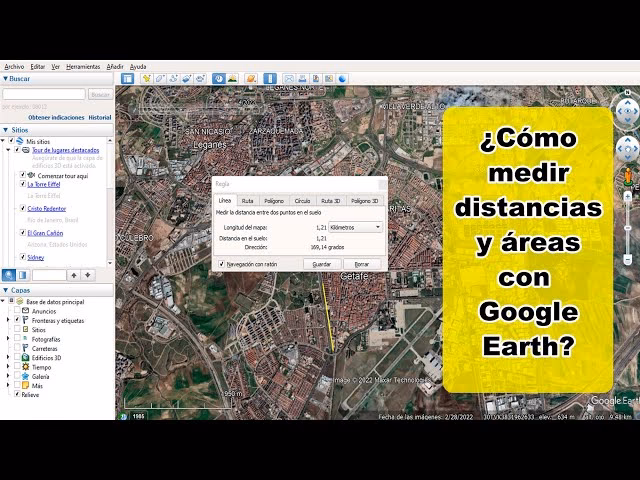Open the Historial link

click(x=100, y=118)
